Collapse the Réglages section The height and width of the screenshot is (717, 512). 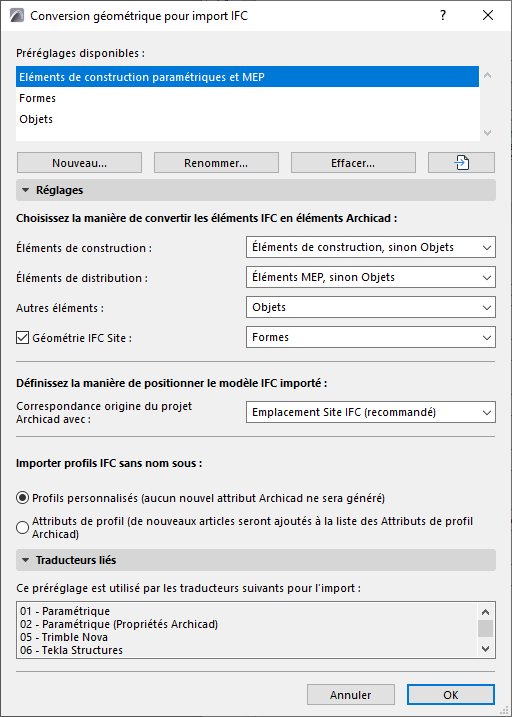(x=256, y=190)
